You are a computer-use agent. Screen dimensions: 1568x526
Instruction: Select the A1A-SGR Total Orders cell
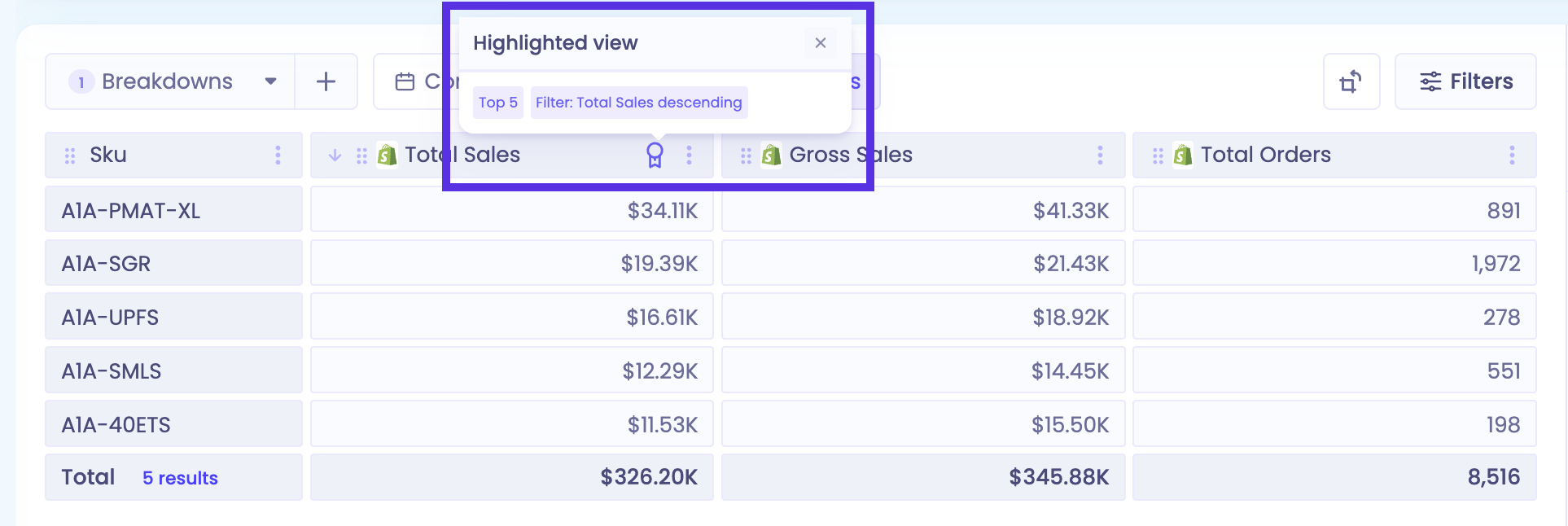[1334, 263]
